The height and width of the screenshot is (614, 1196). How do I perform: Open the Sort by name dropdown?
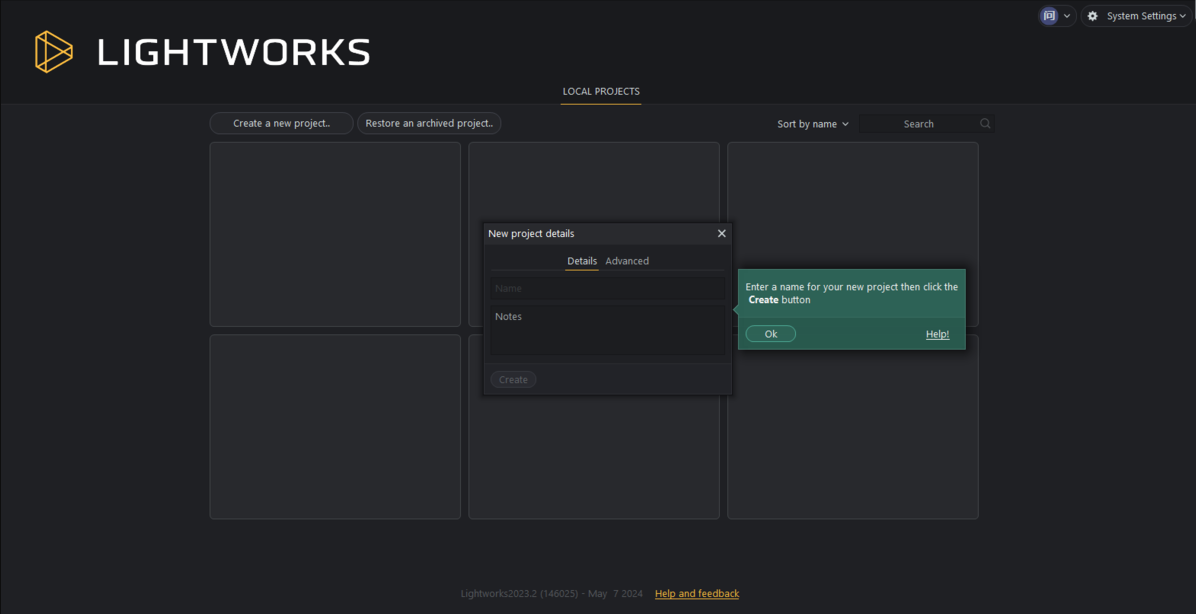tap(813, 124)
